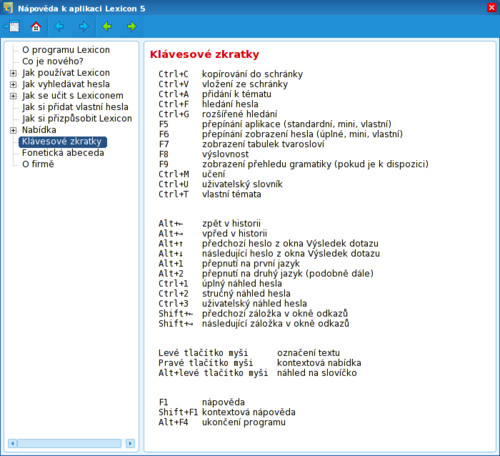Viewport: 500px width, 456px height.
Task: Expand the 'Jak se učit s Lexiconem' node
Action: (x=13, y=96)
